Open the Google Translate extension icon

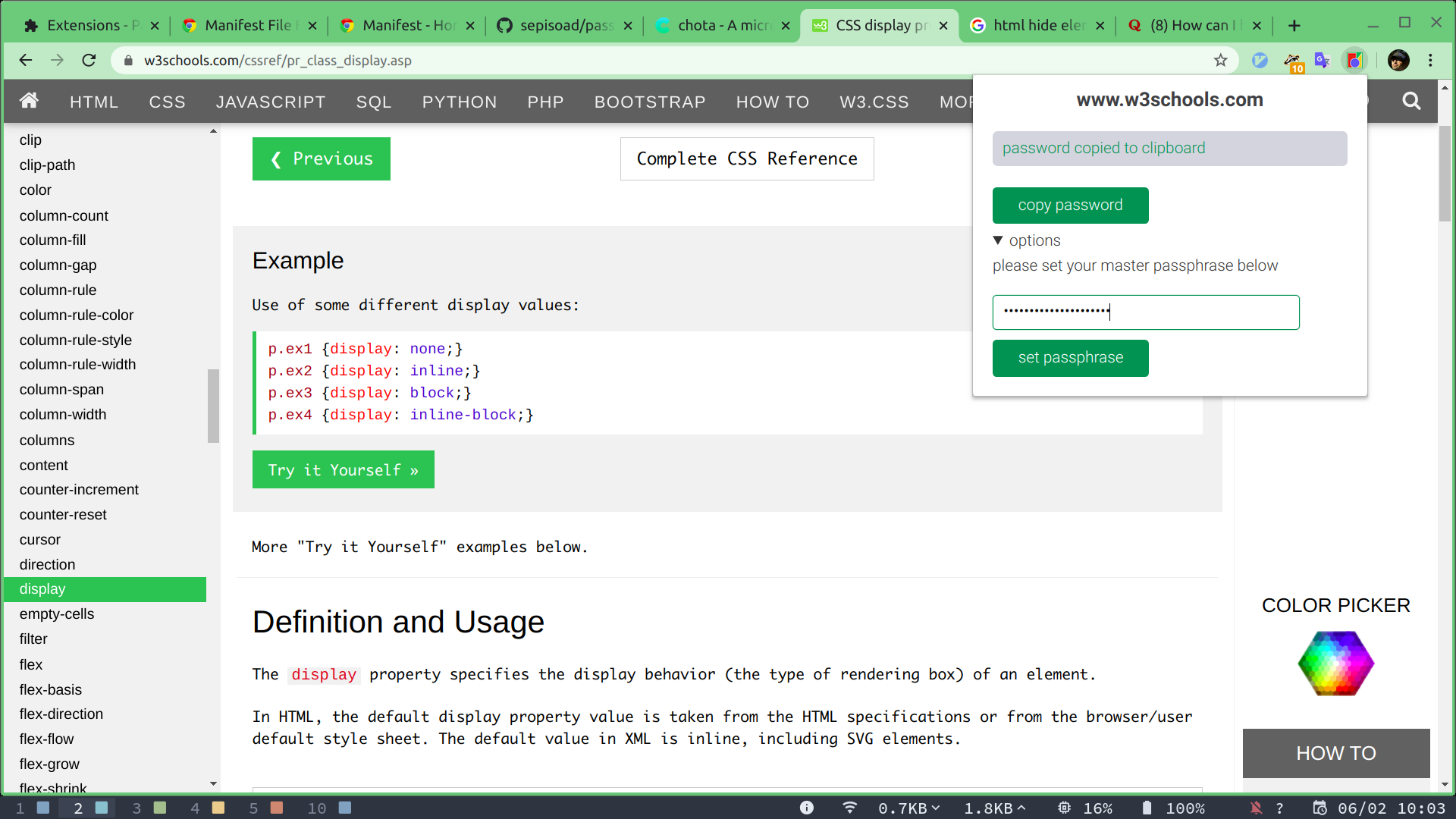(x=1323, y=61)
